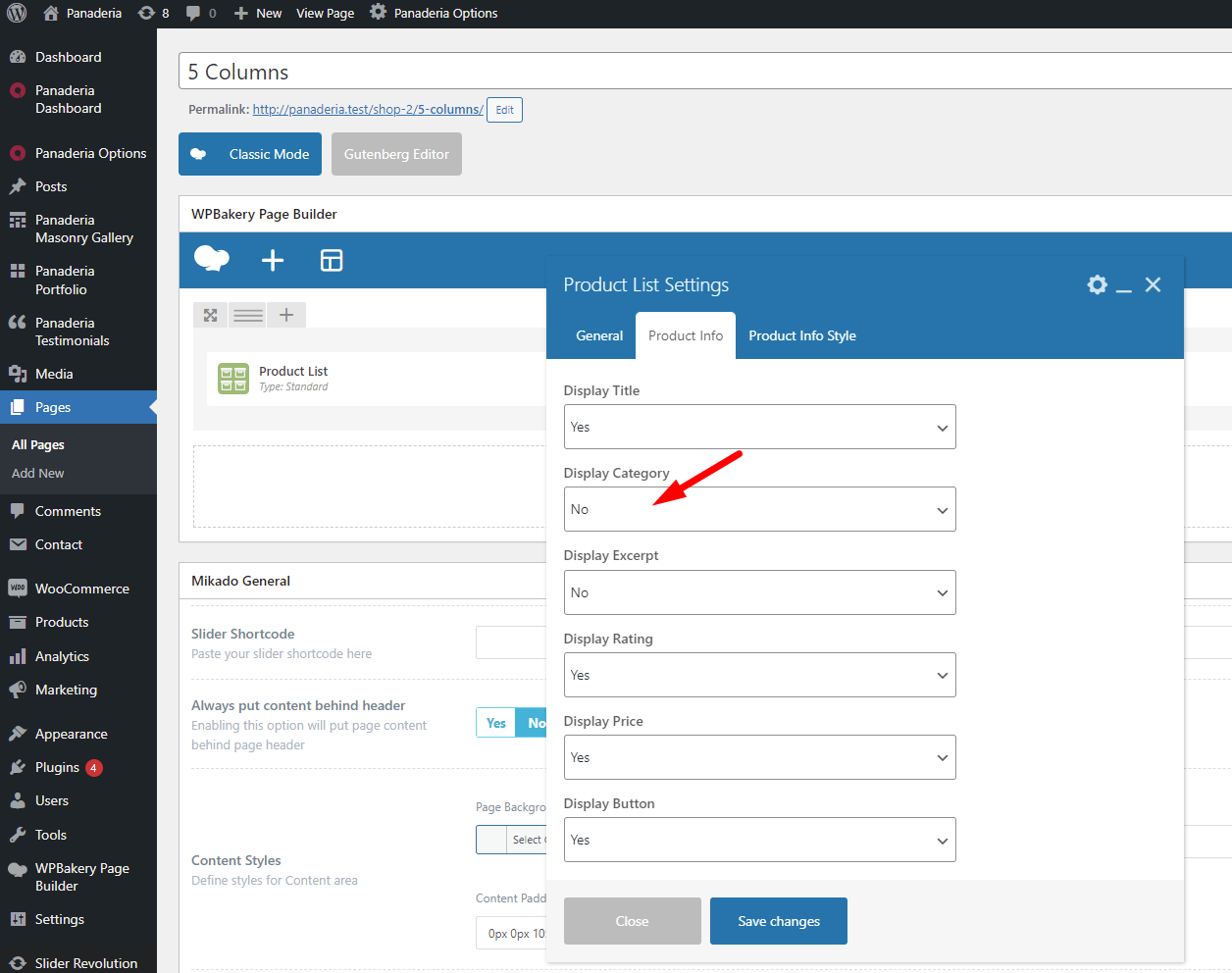Click Save changes button

779,921
